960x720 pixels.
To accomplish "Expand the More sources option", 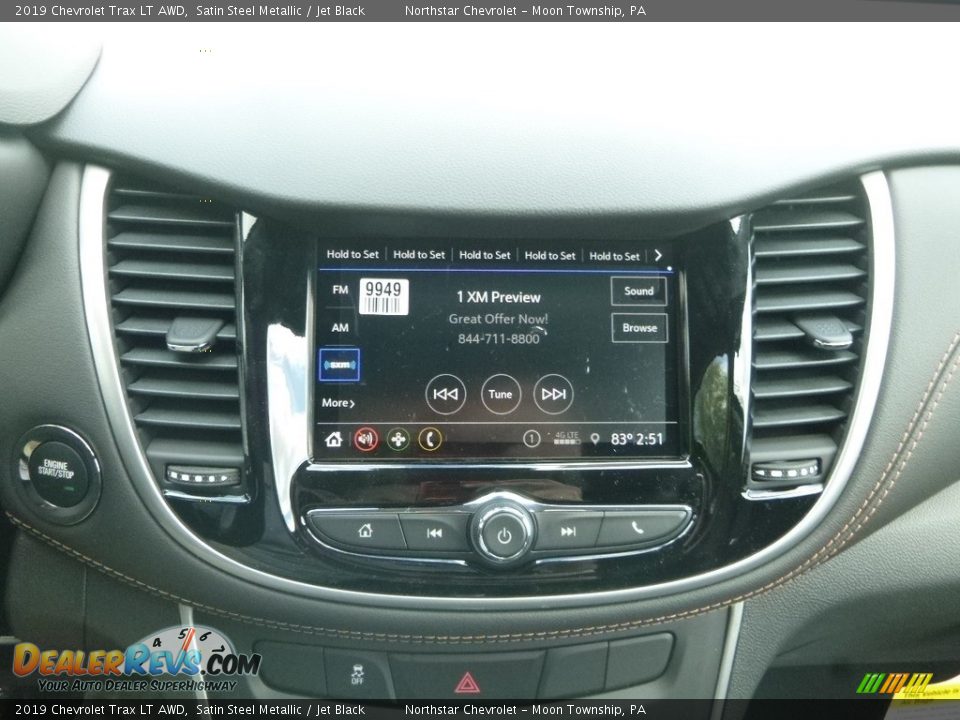I will 338,403.
